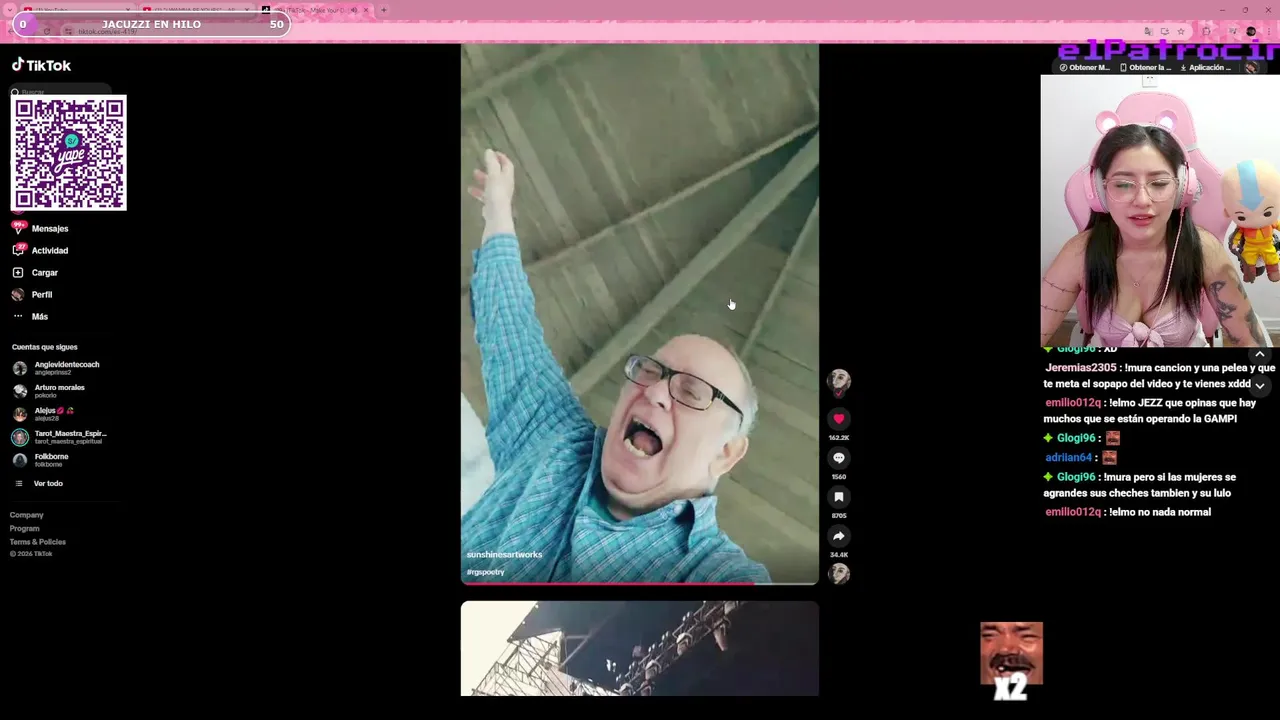Viewport: 1280px width, 720px height.
Task: Like the video with the heart icon
Action: pos(839,419)
